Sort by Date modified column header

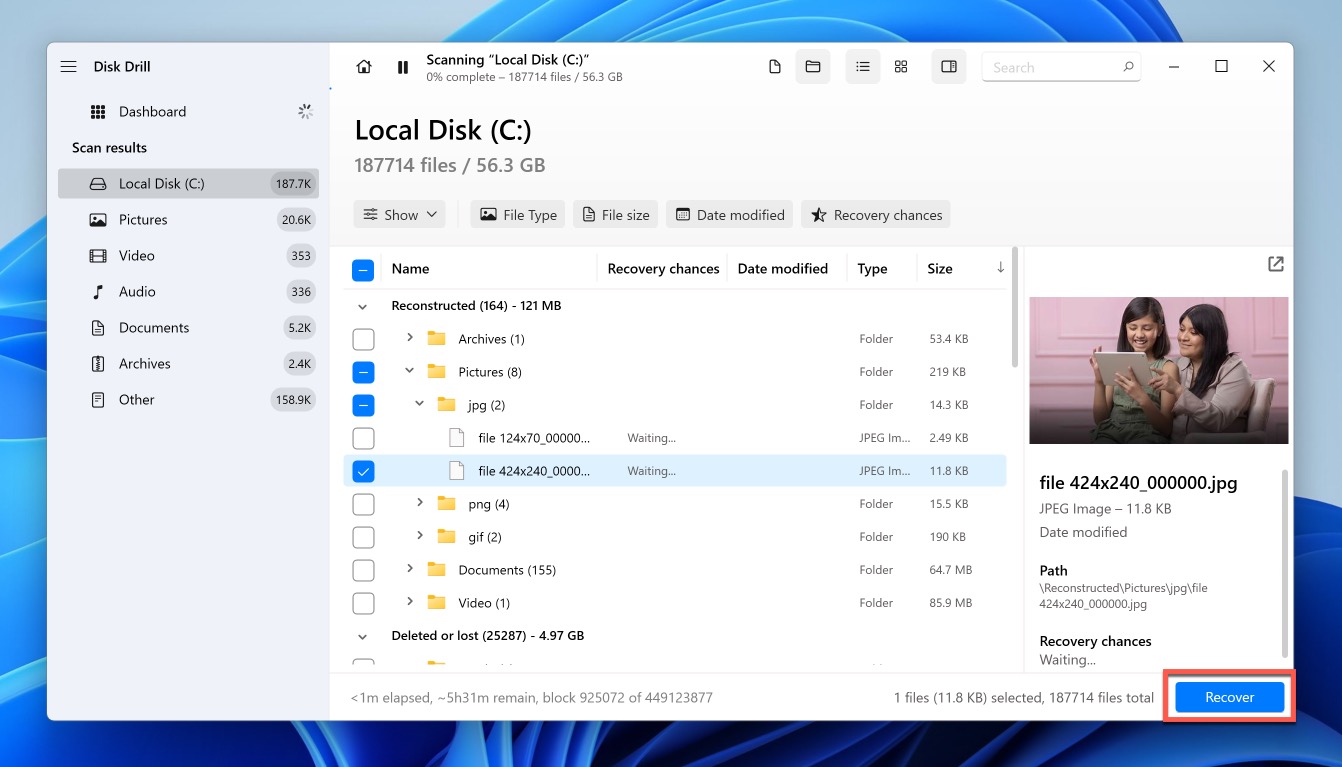pos(783,269)
